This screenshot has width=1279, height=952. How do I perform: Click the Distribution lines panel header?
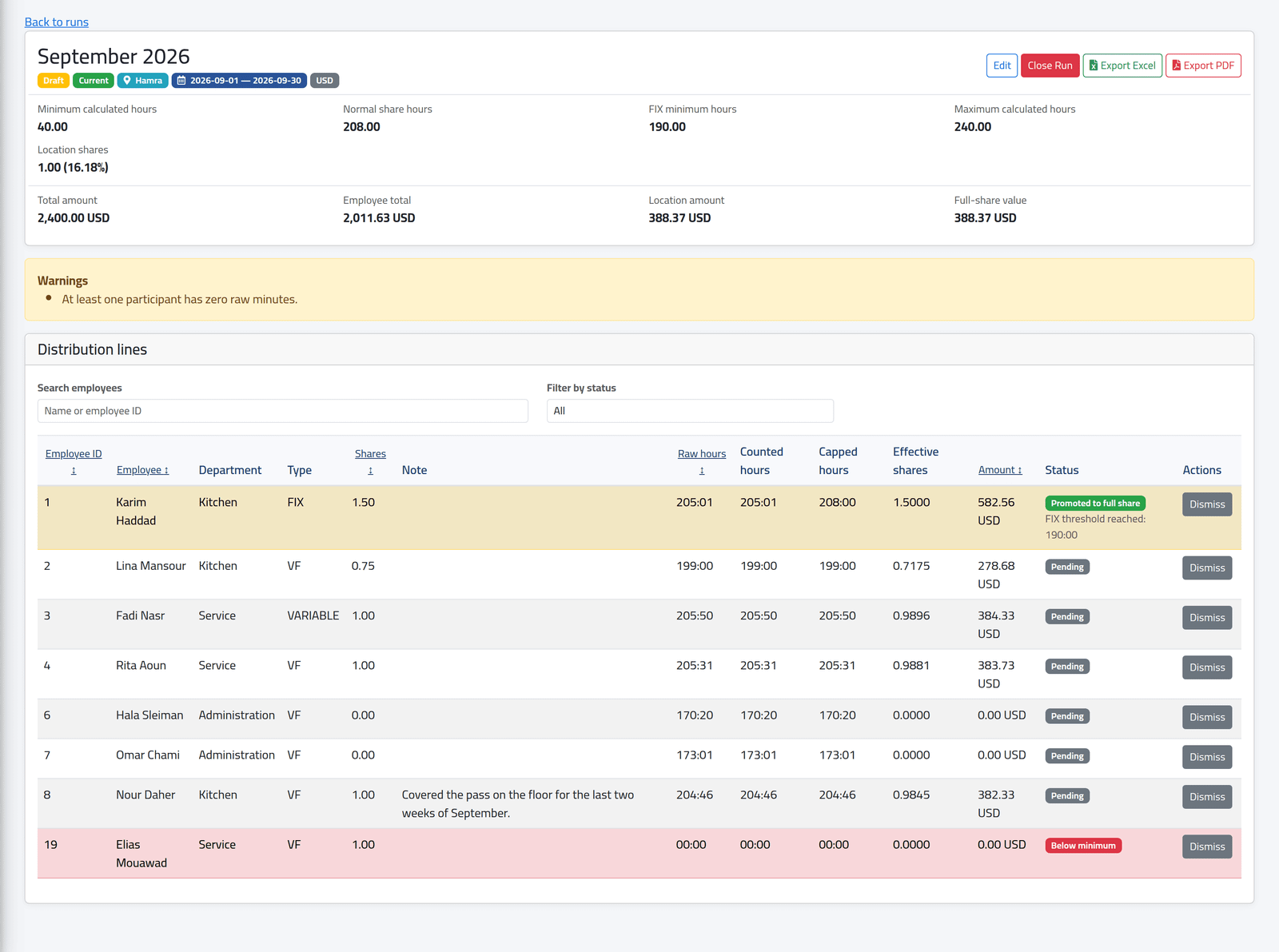639,350
